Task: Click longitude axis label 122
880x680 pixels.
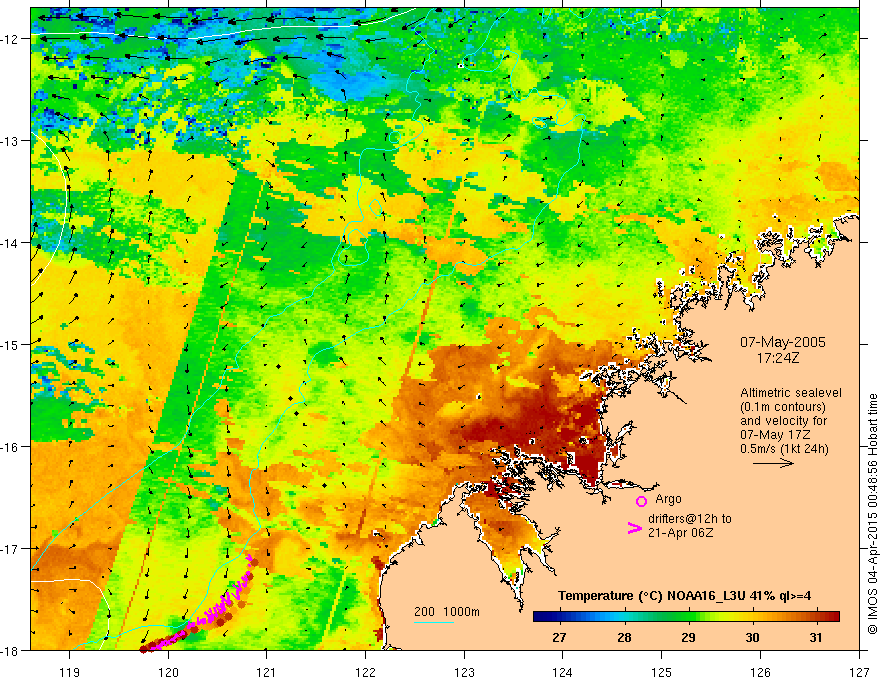Action: (x=365, y=672)
